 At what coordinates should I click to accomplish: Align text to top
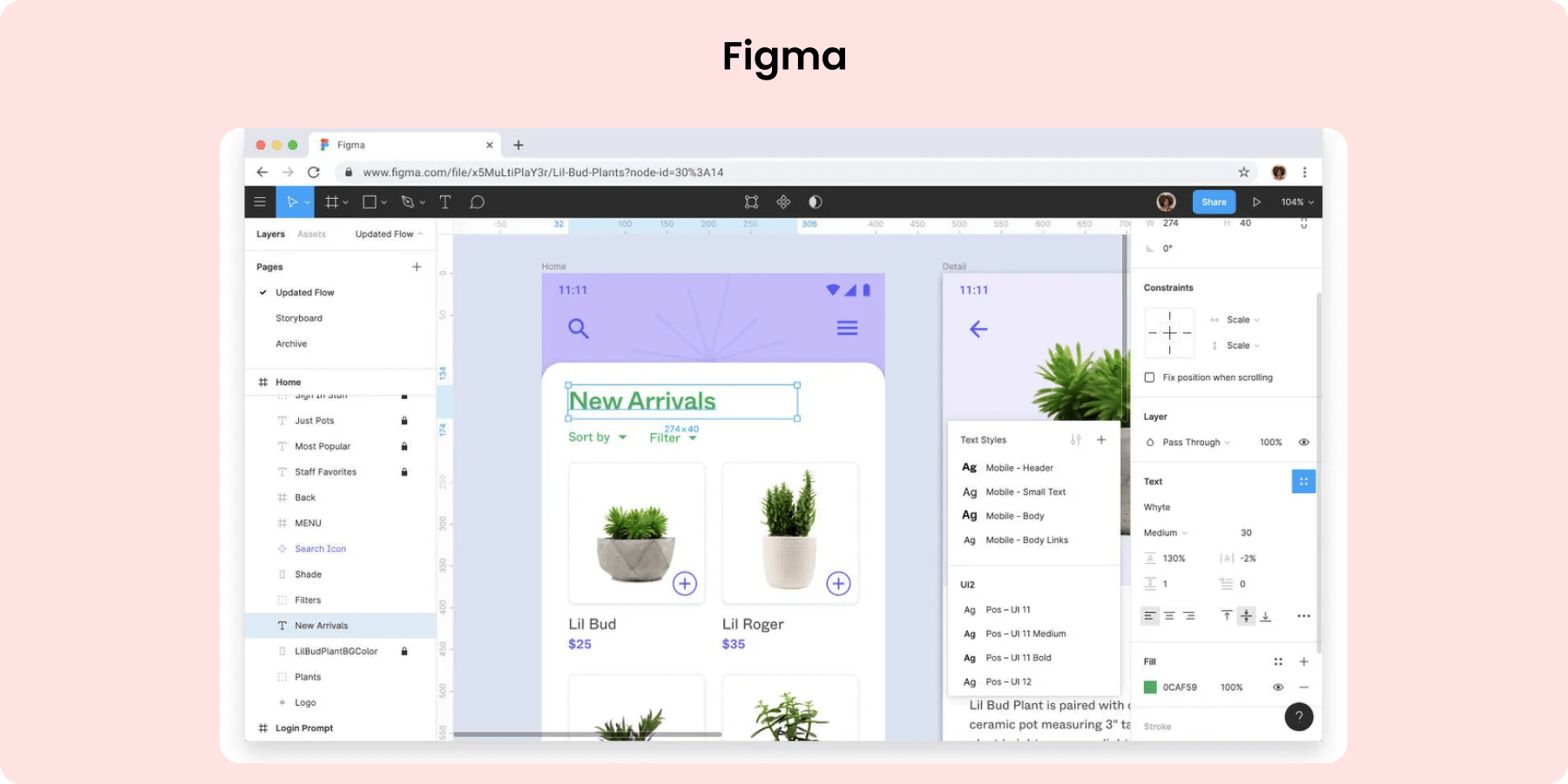coord(1227,616)
